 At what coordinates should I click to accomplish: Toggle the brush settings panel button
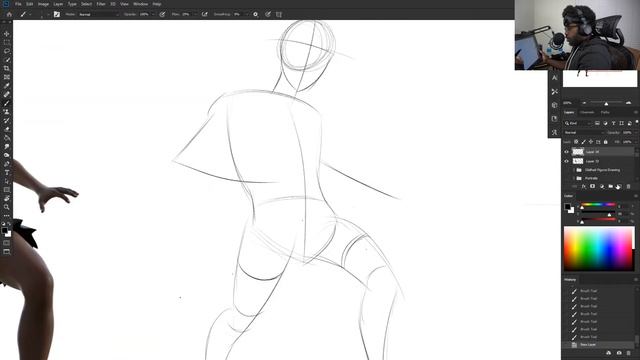[x=57, y=14]
